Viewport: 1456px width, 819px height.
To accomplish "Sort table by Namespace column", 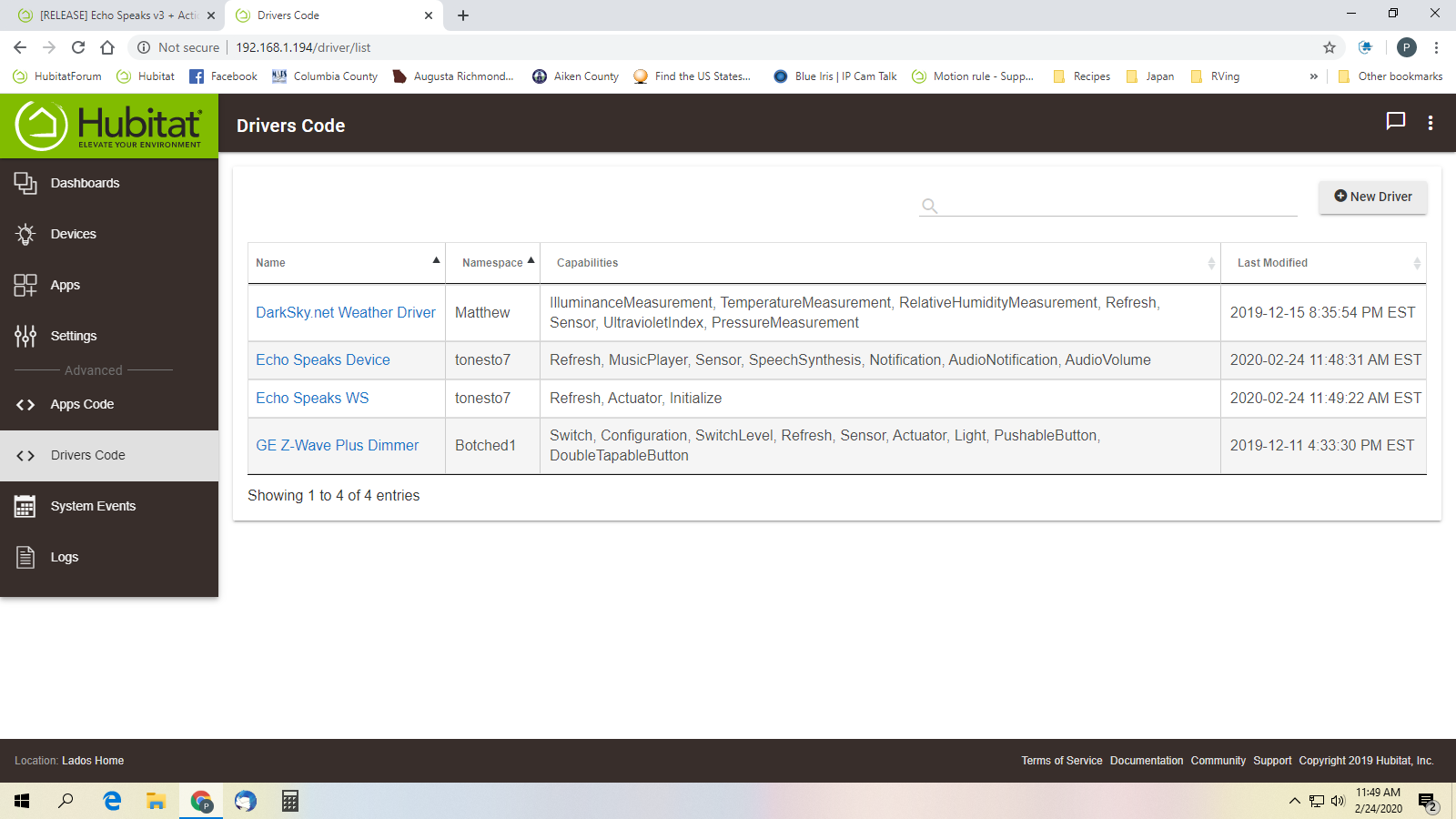I will tap(492, 263).
